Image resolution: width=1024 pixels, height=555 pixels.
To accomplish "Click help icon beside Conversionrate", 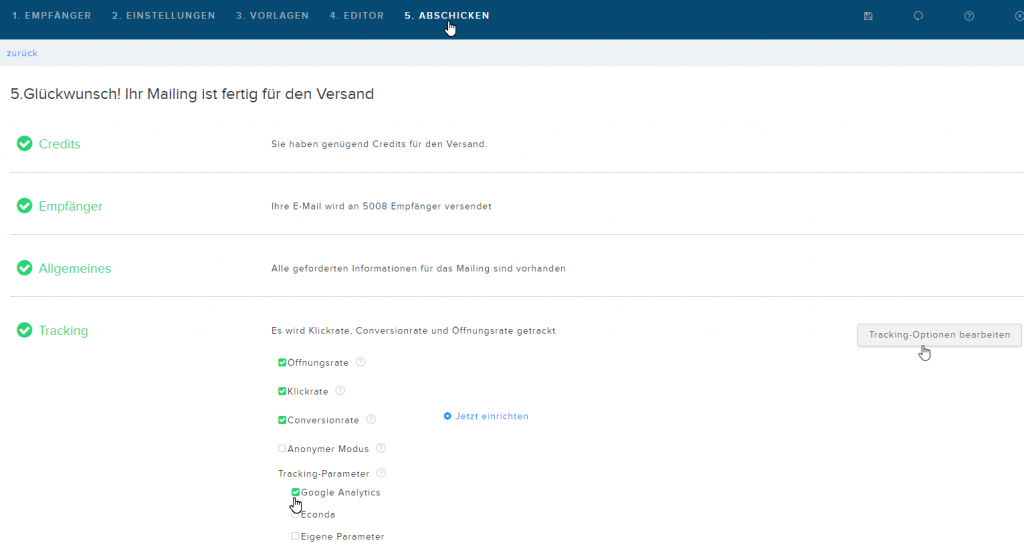I will click(371, 420).
